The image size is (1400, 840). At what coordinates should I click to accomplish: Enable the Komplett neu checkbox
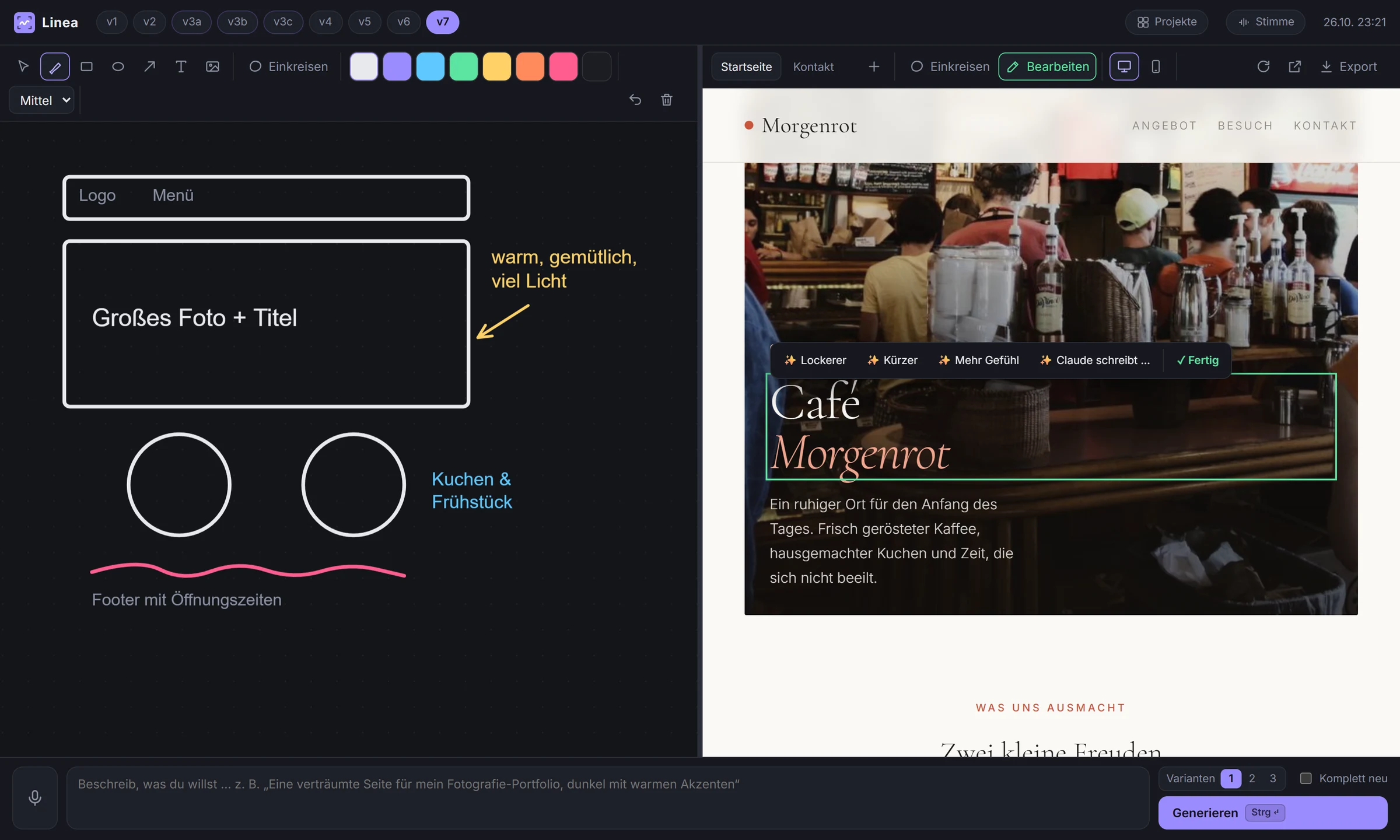coord(1306,778)
